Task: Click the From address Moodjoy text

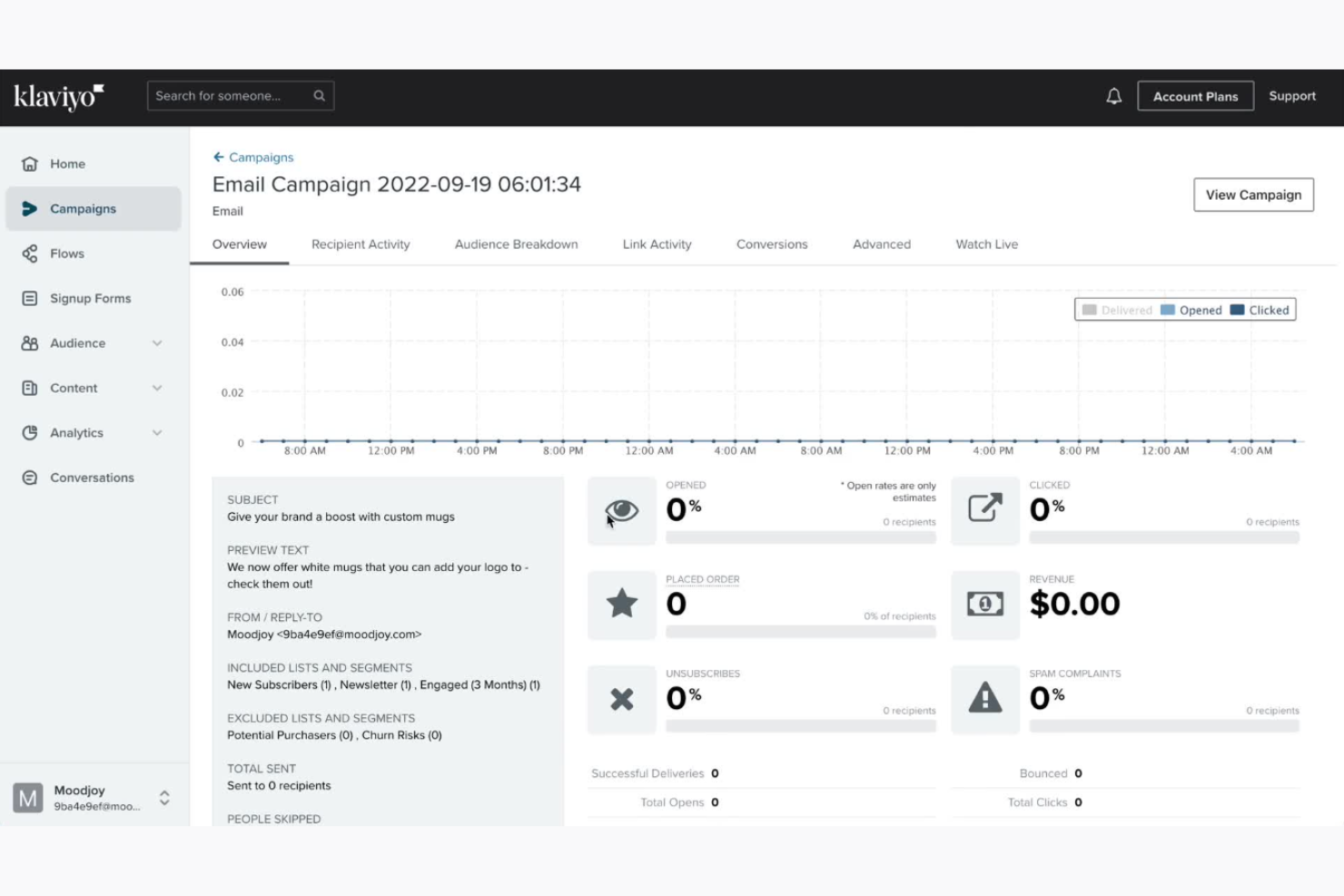Action: pos(324,635)
